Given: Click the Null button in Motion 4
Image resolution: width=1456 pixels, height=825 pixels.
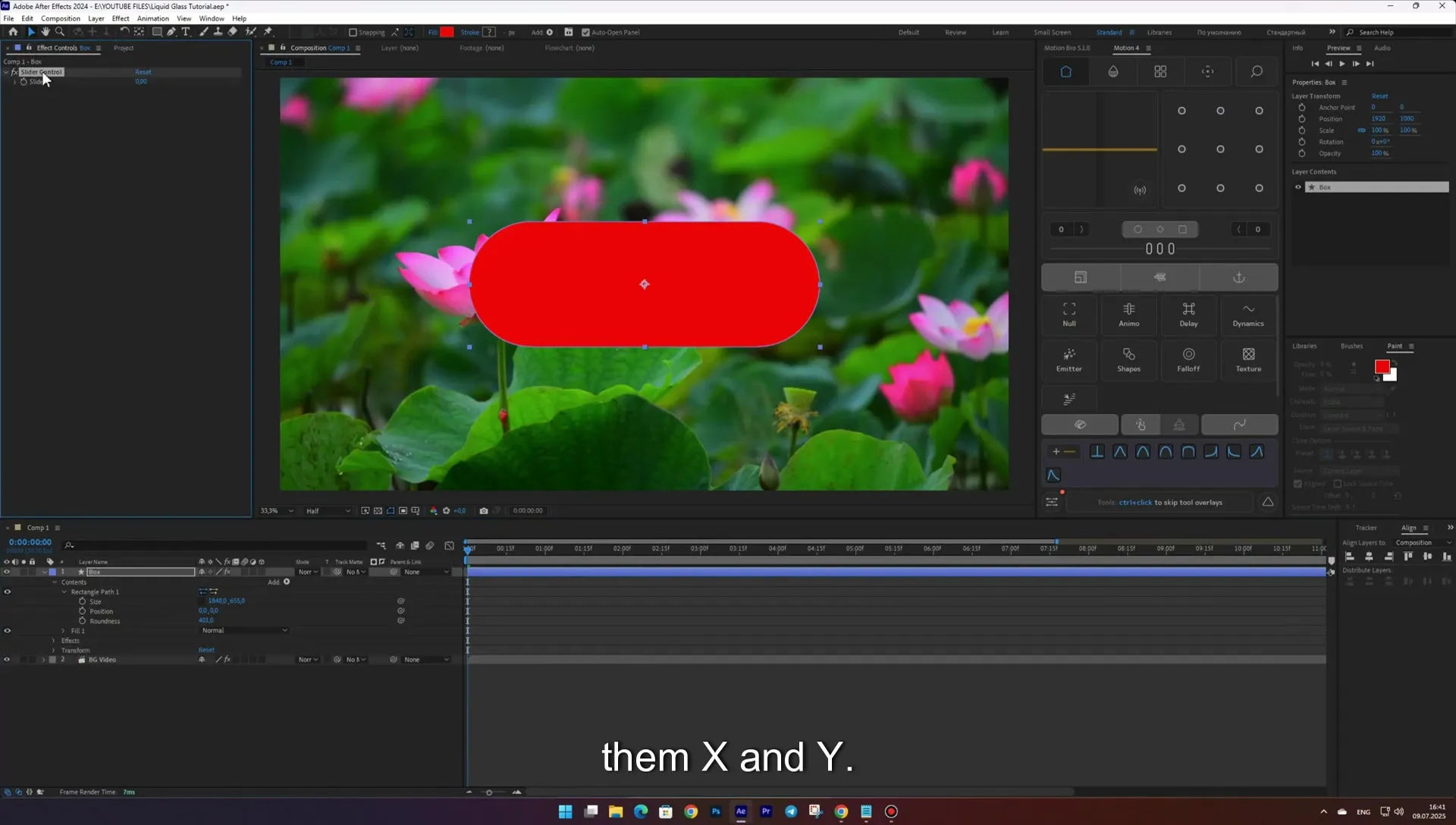Looking at the screenshot, I should [1069, 314].
